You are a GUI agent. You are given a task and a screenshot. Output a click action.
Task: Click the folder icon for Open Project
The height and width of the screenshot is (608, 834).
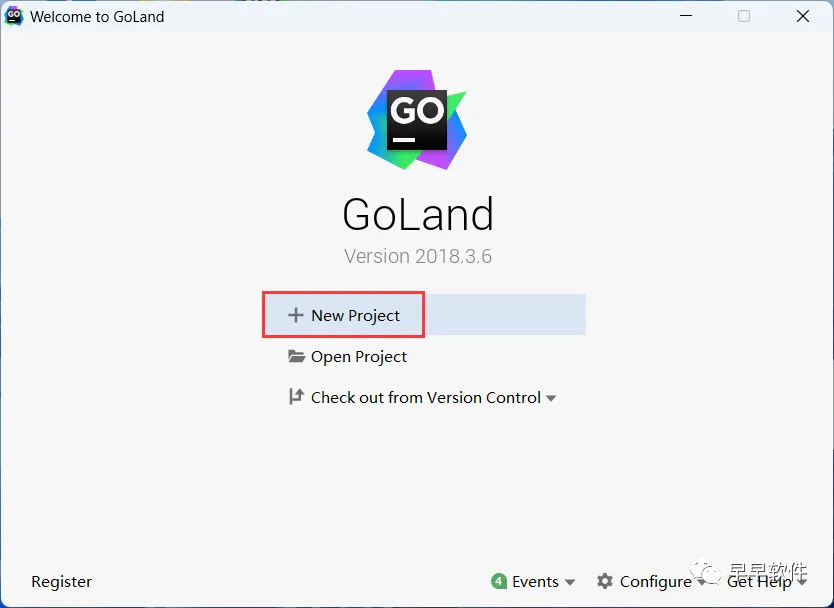296,356
